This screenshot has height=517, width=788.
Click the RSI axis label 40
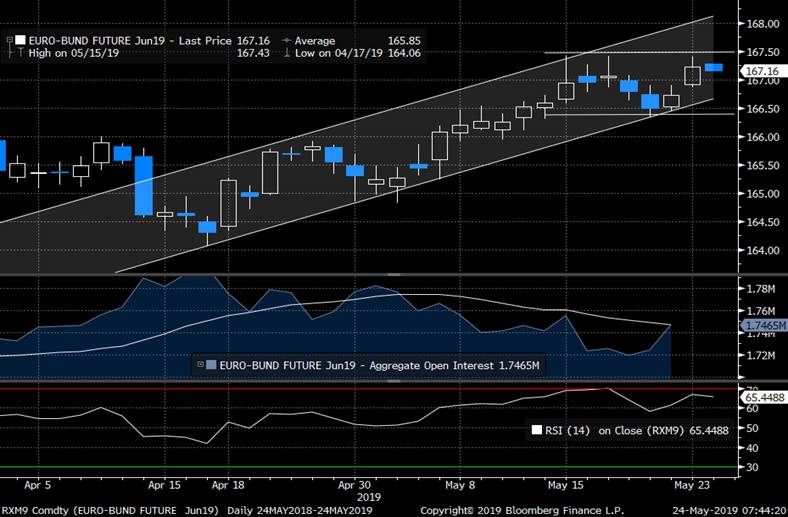coord(752,448)
